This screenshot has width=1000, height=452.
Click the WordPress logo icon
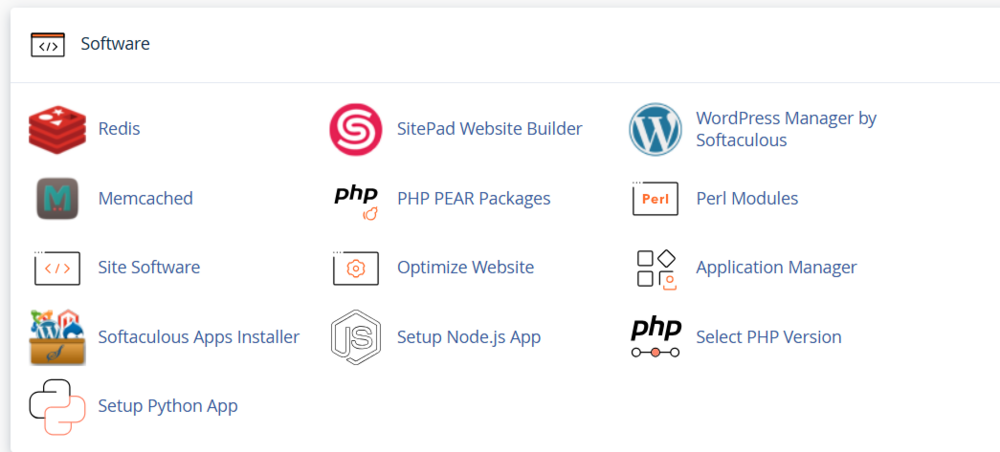655,129
